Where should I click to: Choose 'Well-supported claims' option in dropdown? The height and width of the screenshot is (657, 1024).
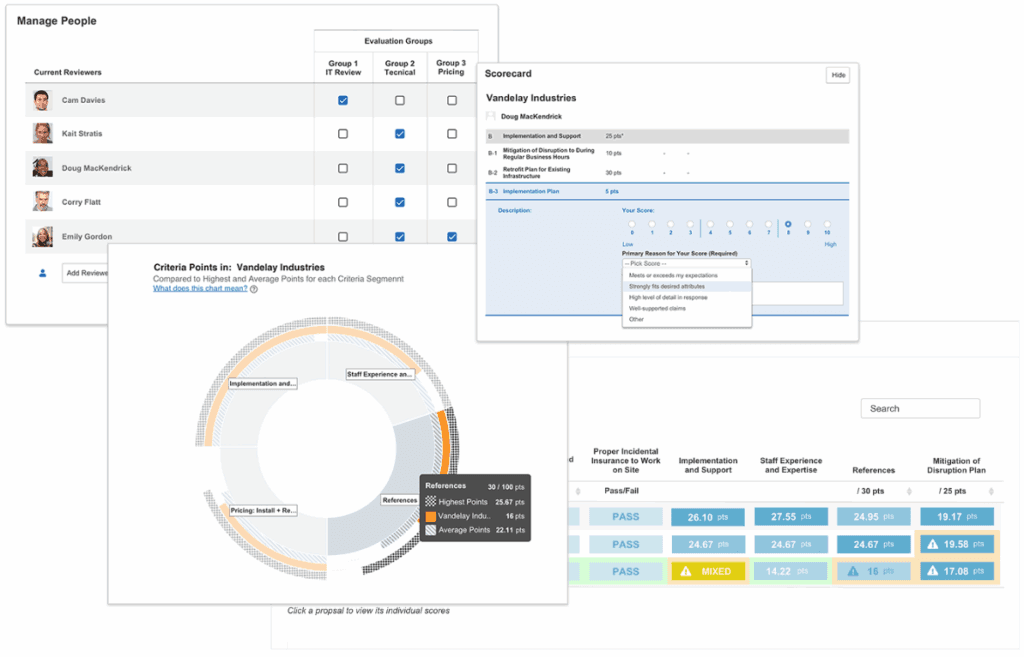pyautogui.click(x=657, y=308)
